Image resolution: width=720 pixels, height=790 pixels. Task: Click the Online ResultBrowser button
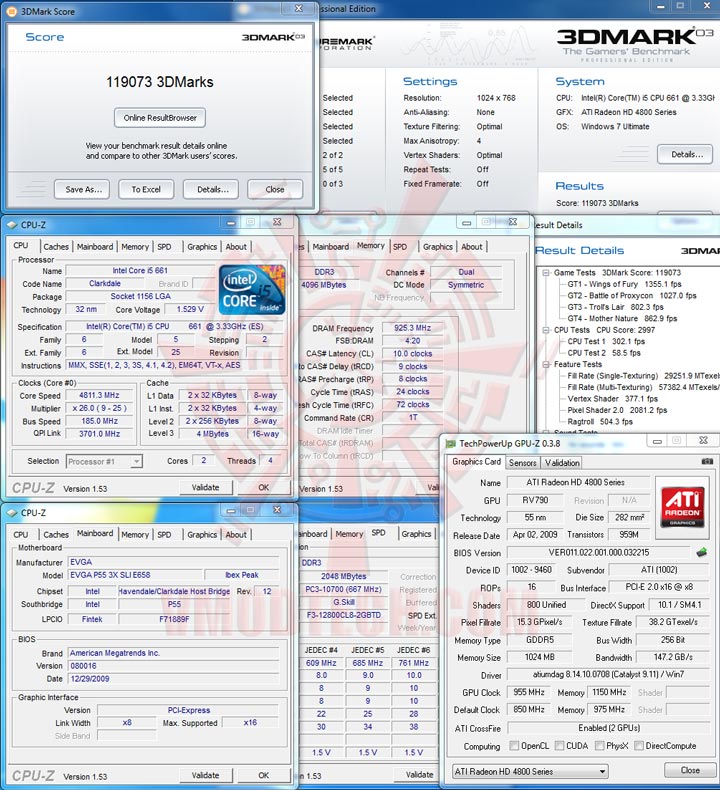pos(160,117)
